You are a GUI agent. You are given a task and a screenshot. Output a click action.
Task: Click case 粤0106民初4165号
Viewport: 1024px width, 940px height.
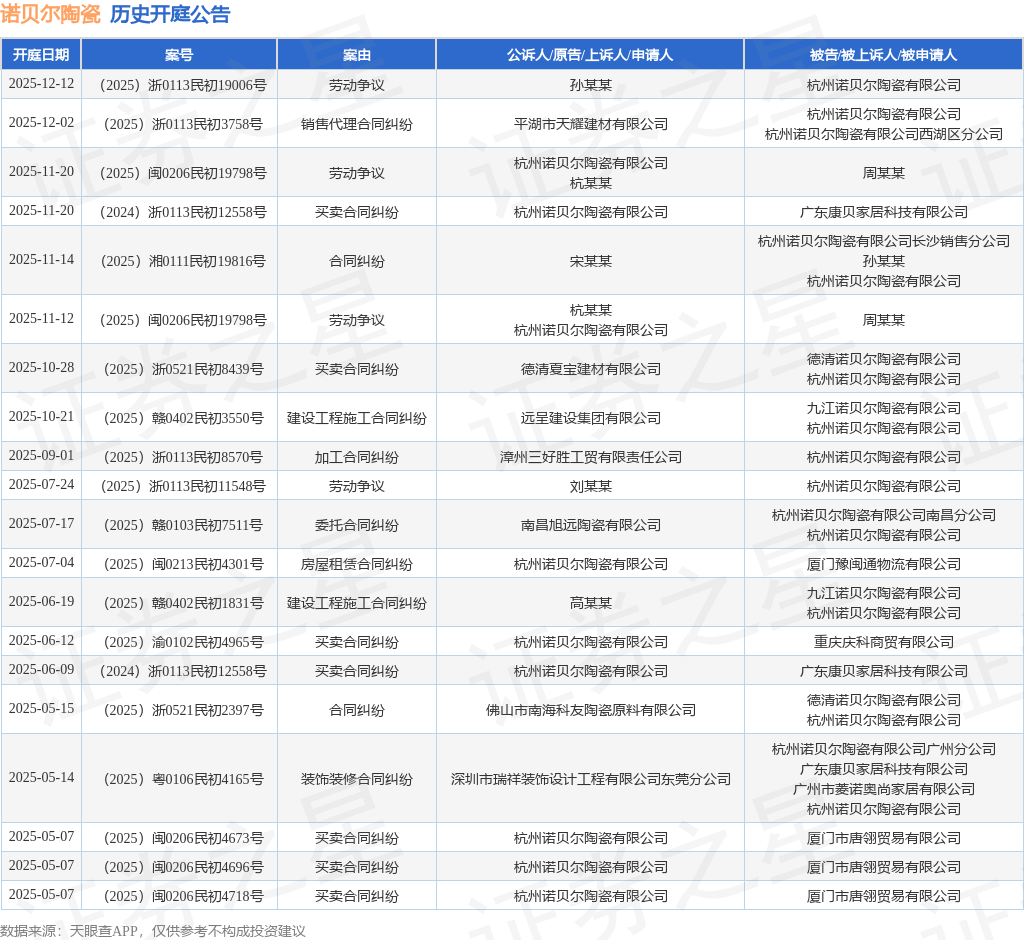pyautogui.click(x=183, y=779)
